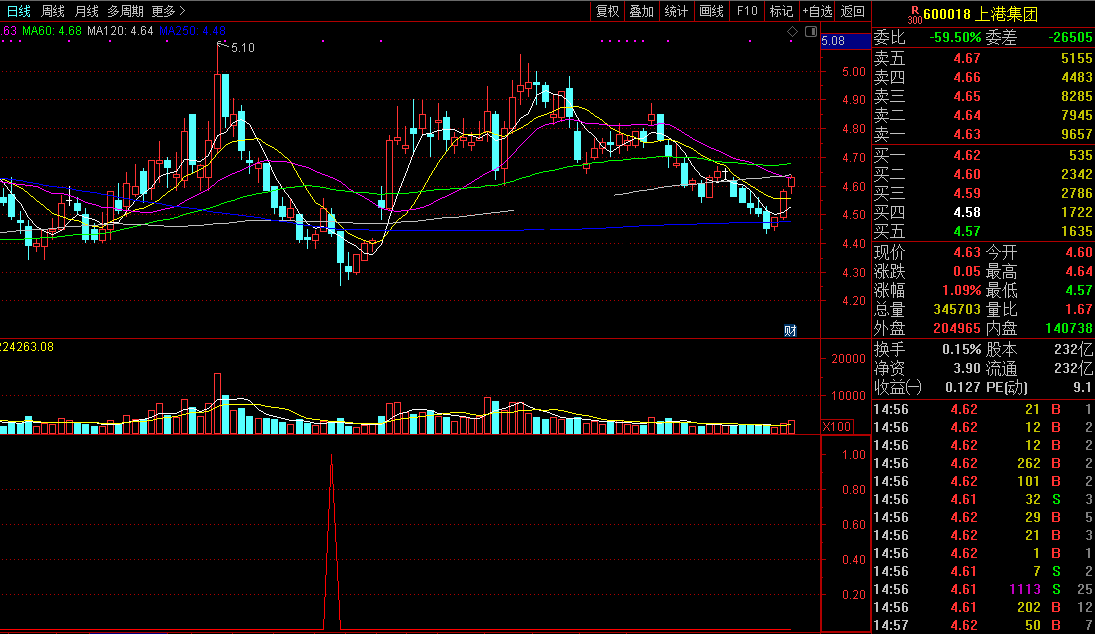
Task: Select the 买五 4.57 bid row
Action: pos(983,231)
